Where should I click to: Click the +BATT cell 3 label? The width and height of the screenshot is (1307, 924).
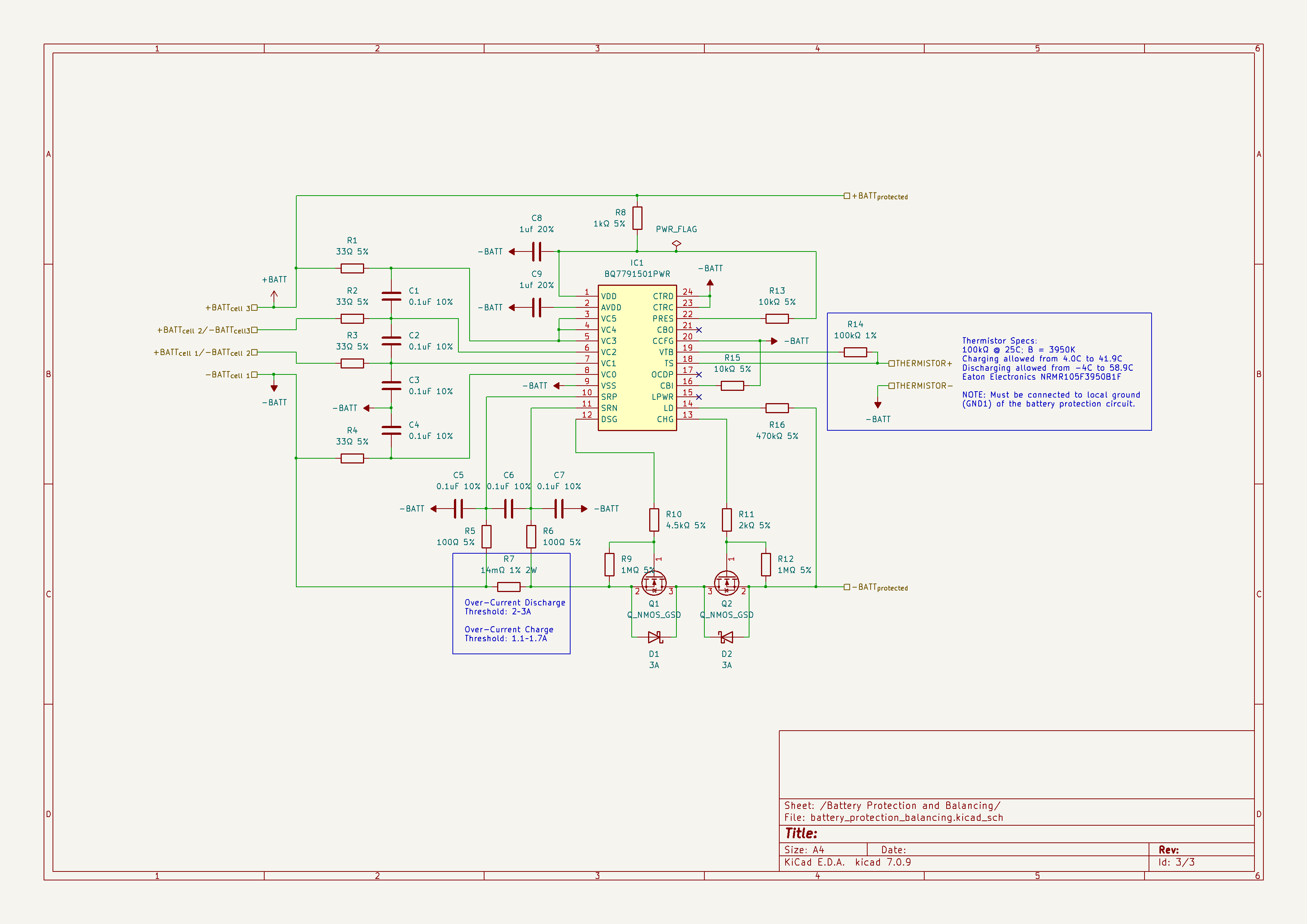(x=231, y=308)
